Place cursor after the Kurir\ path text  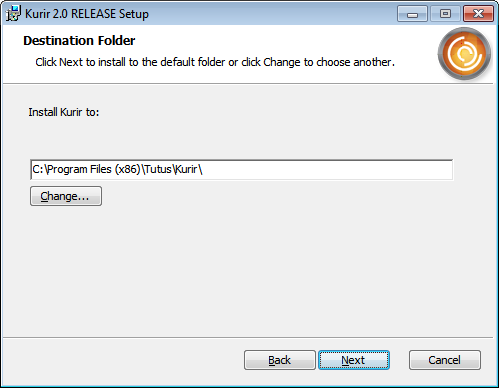point(204,170)
